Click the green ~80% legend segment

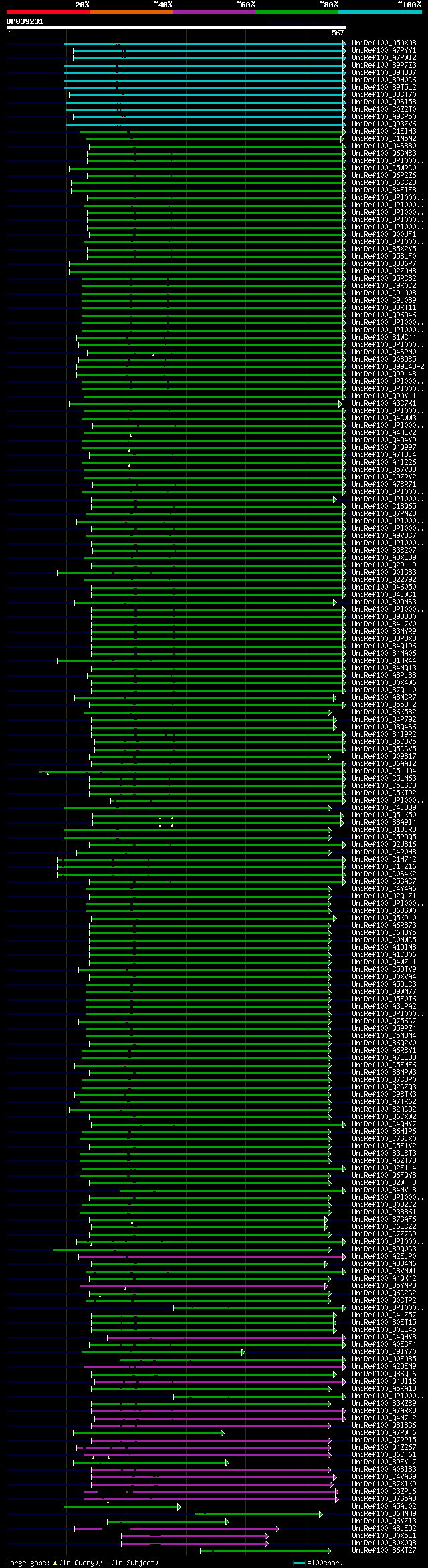(296, 12)
